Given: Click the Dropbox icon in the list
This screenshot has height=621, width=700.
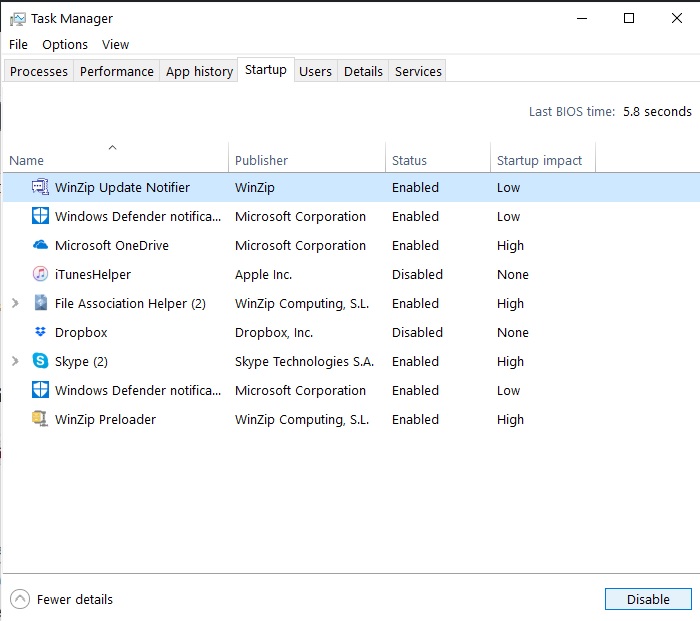Looking at the screenshot, I should 40,332.
